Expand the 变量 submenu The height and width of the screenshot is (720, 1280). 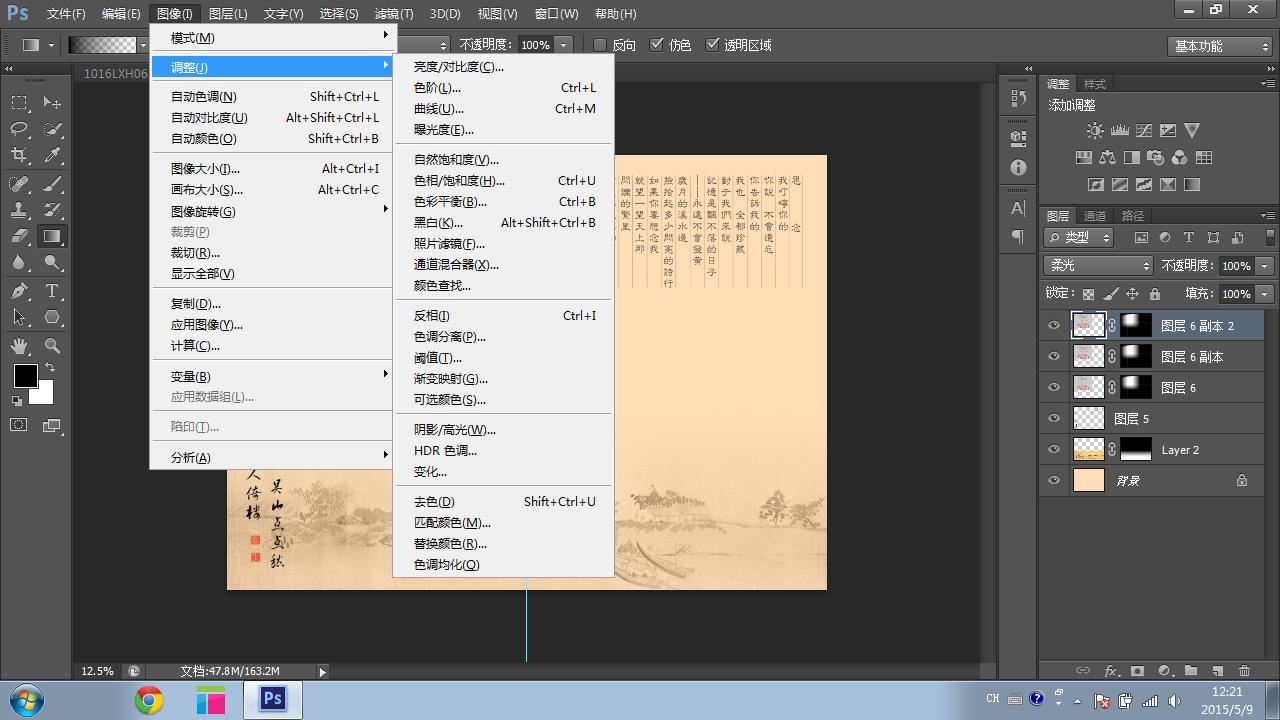pos(273,376)
